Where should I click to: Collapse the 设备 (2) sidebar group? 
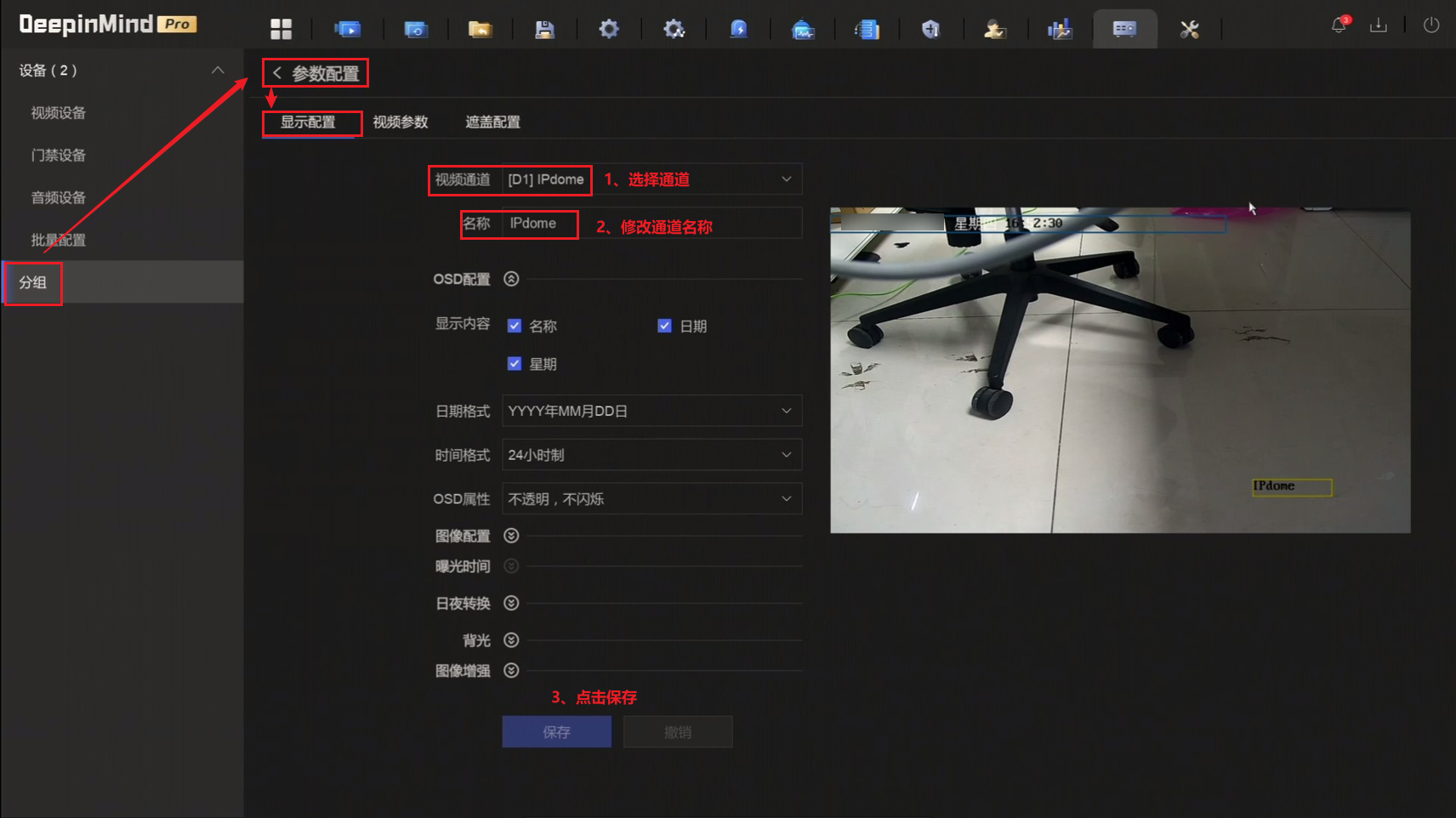tap(218, 71)
